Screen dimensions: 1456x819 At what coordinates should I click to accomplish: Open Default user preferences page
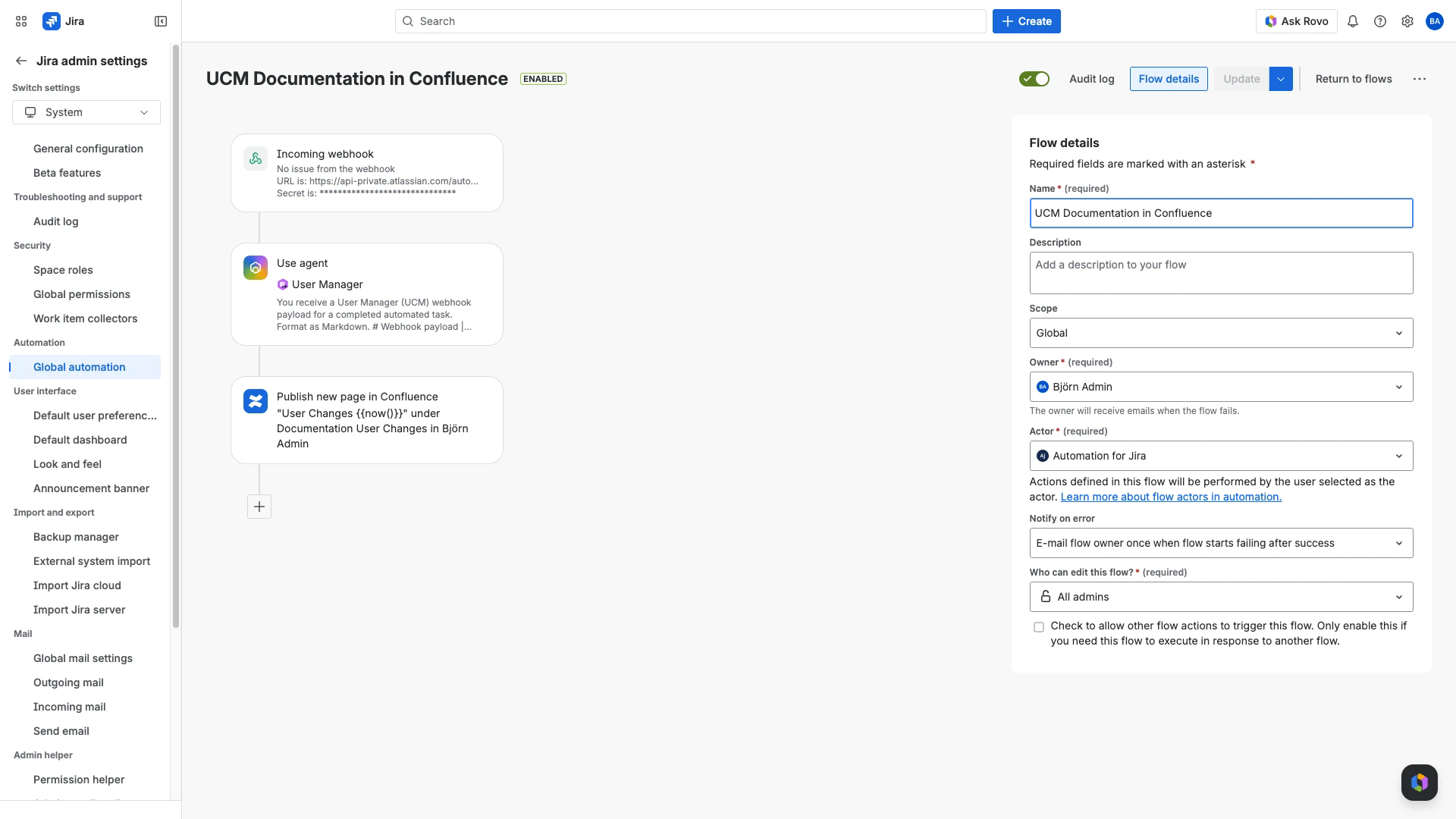[x=95, y=416]
